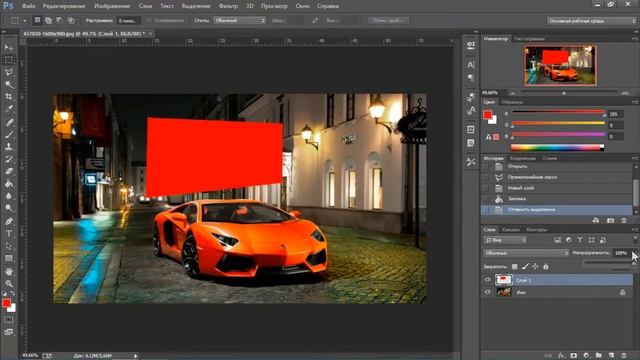Image resolution: width=640 pixels, height=360 pixels.
Task: Click the Уточн. край button
Action: tap(388, 20)
